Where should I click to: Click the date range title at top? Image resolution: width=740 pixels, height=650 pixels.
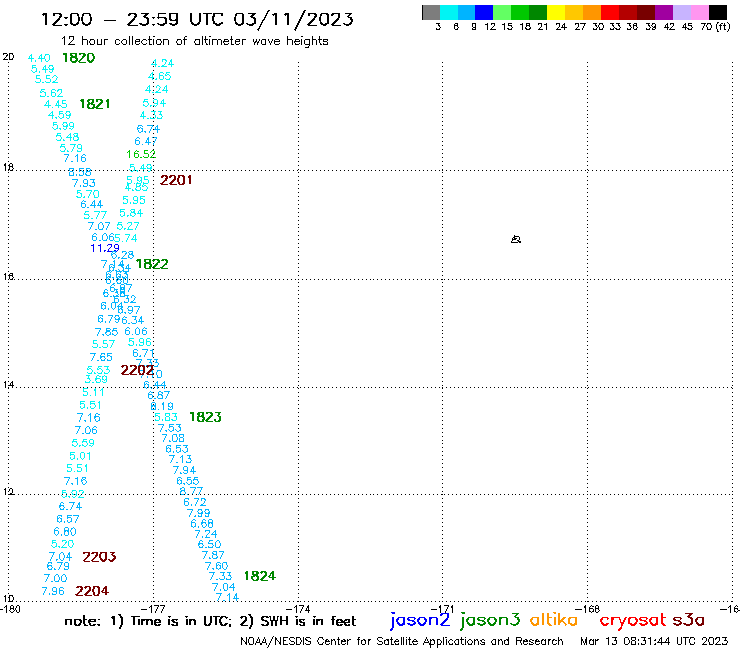[197, 19]
